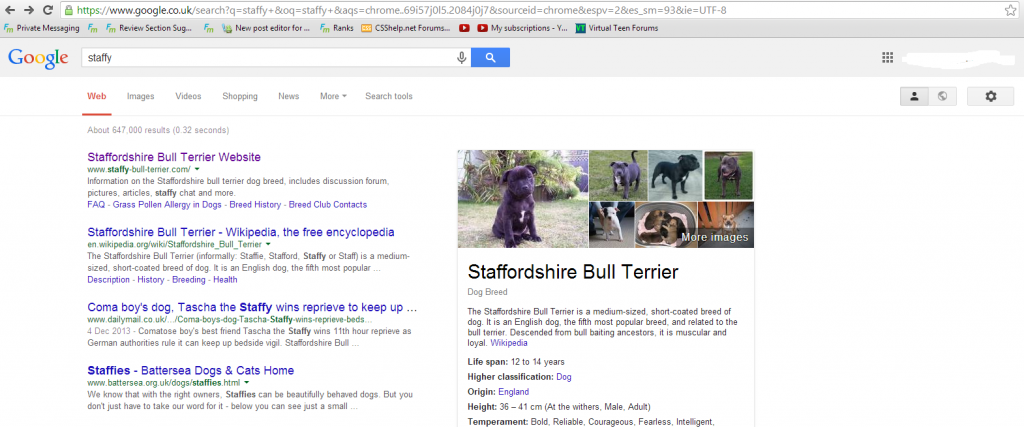Follow the Dog higher classification link
This screenshot has height=427, width=1024.
coord(564,377)
